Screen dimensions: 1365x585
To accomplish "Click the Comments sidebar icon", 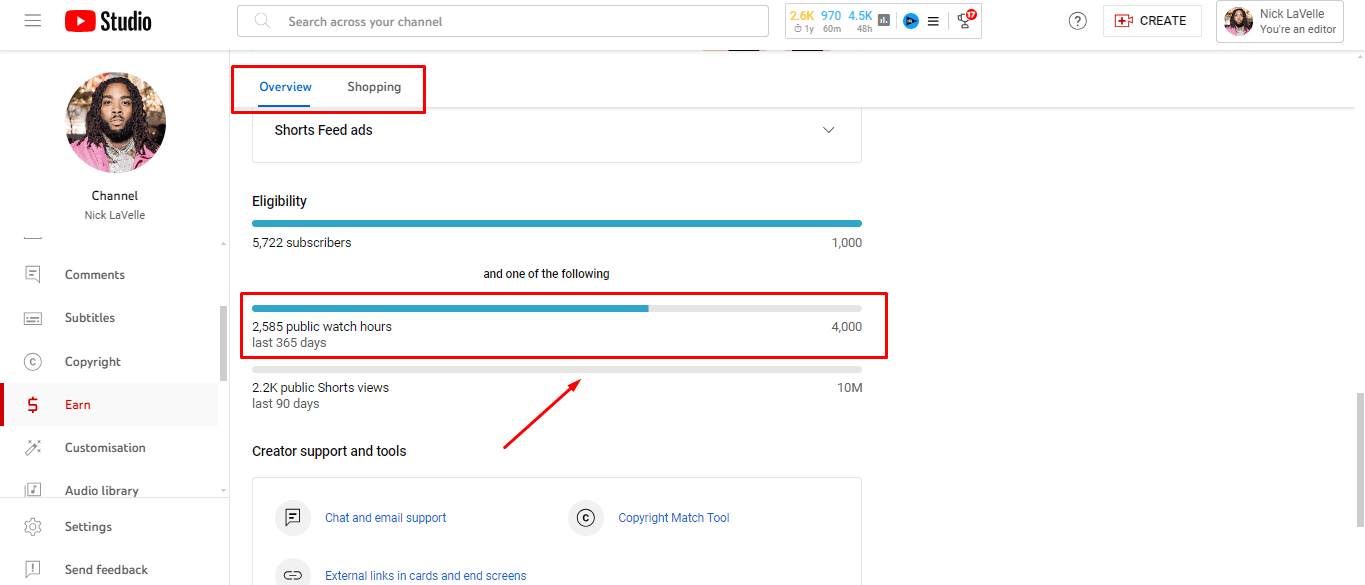I will point(33,274).
